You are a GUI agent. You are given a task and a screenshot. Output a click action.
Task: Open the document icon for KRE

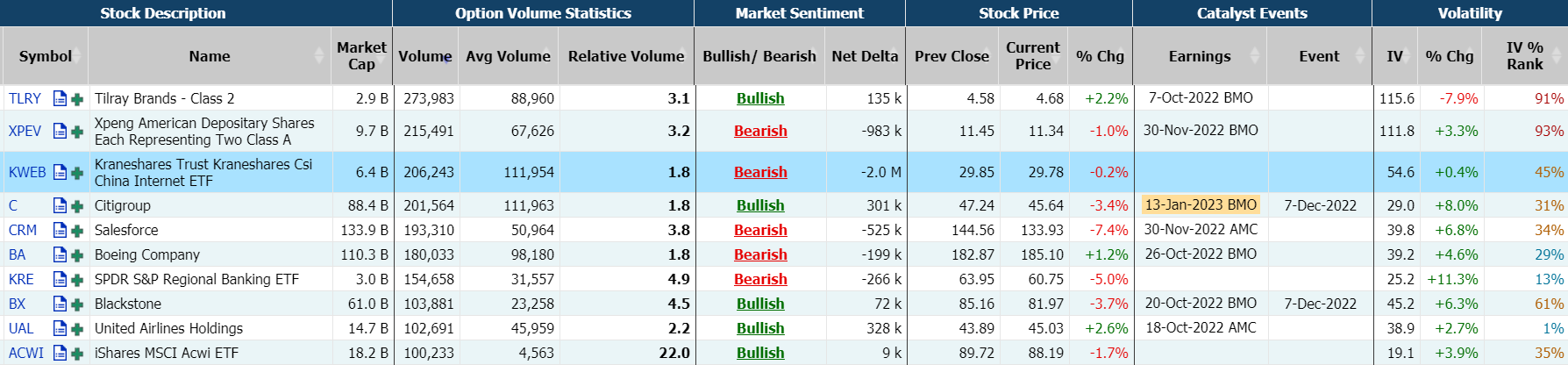point(60,280)
